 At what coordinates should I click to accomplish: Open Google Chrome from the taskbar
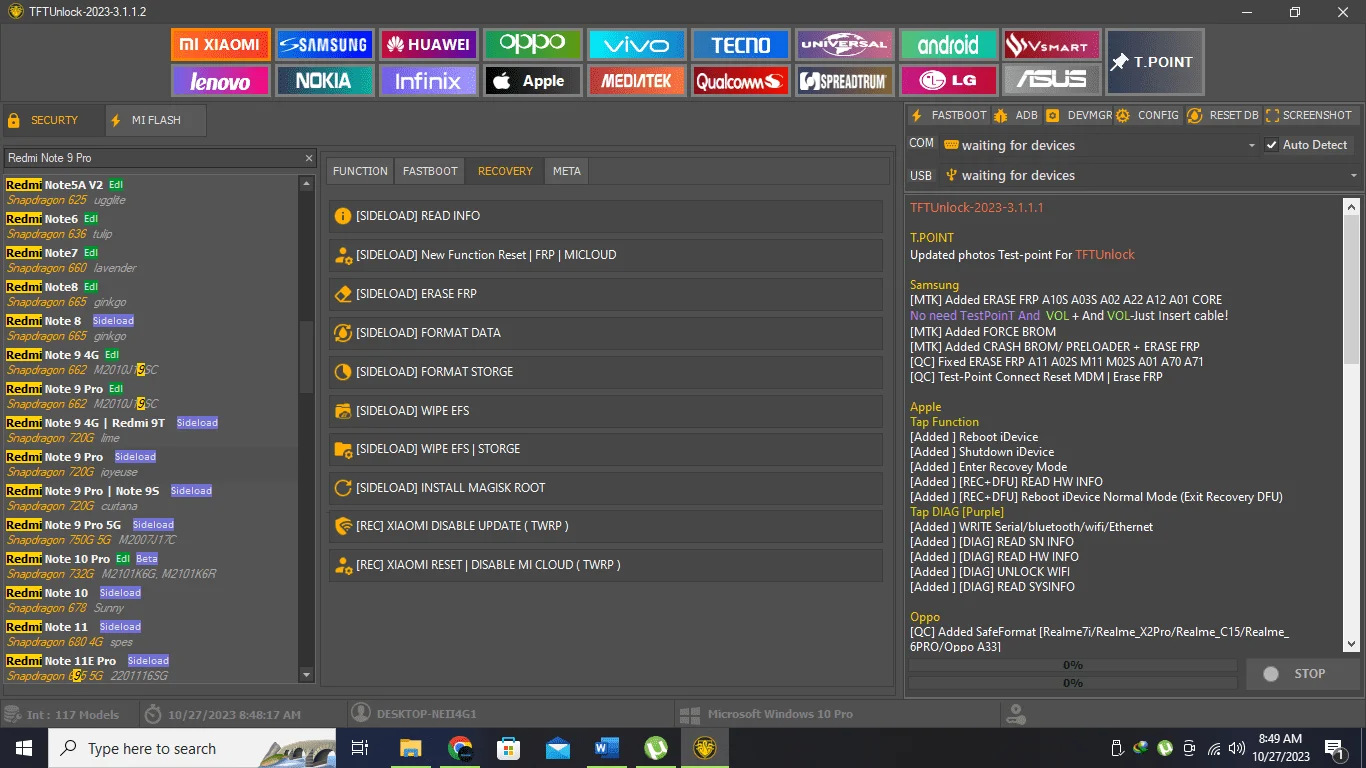460,748
